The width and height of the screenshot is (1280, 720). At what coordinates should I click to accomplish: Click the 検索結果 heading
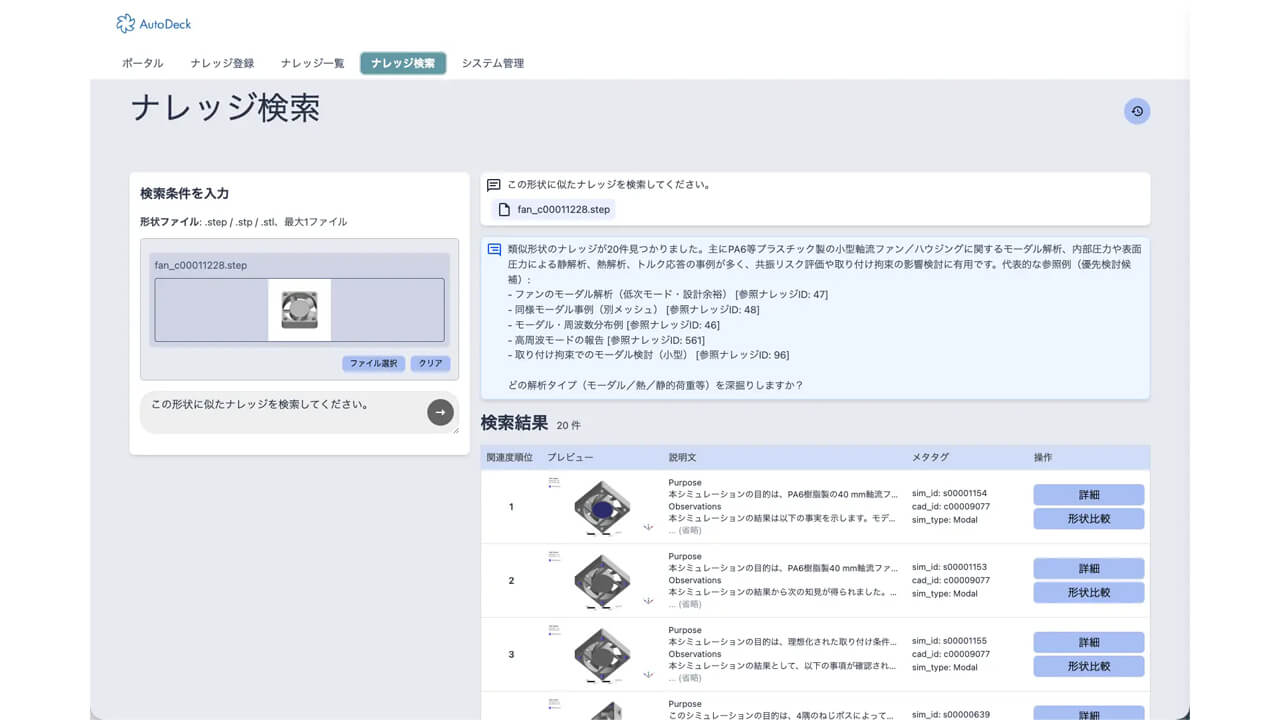pyautogui.click(x=514, y=423)
